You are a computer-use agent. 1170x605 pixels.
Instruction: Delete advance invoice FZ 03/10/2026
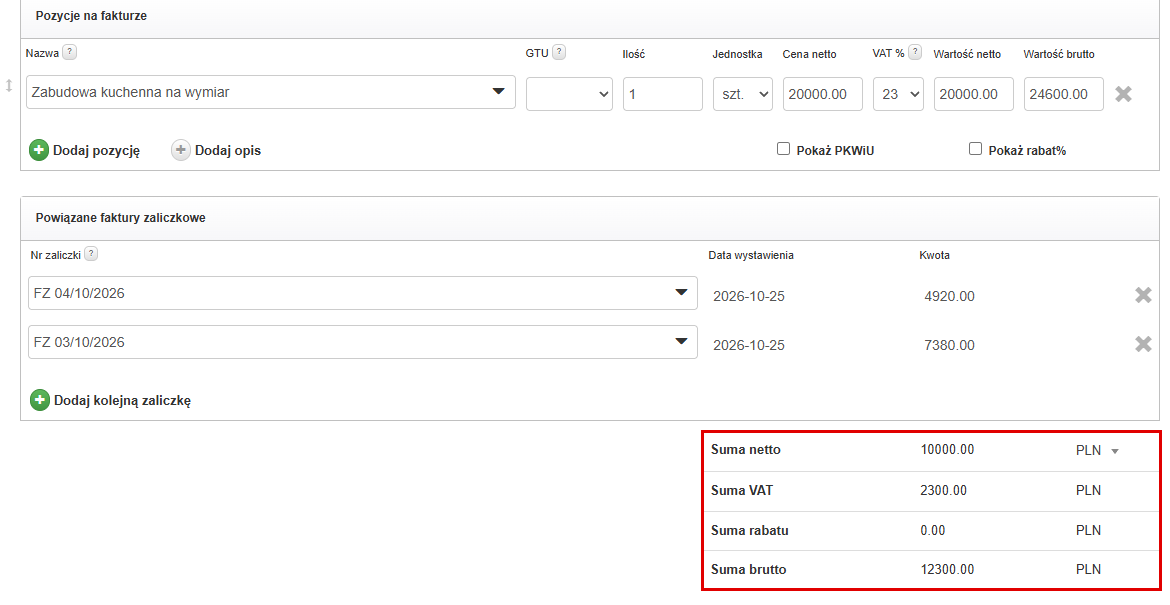(x=1142, y=344)
